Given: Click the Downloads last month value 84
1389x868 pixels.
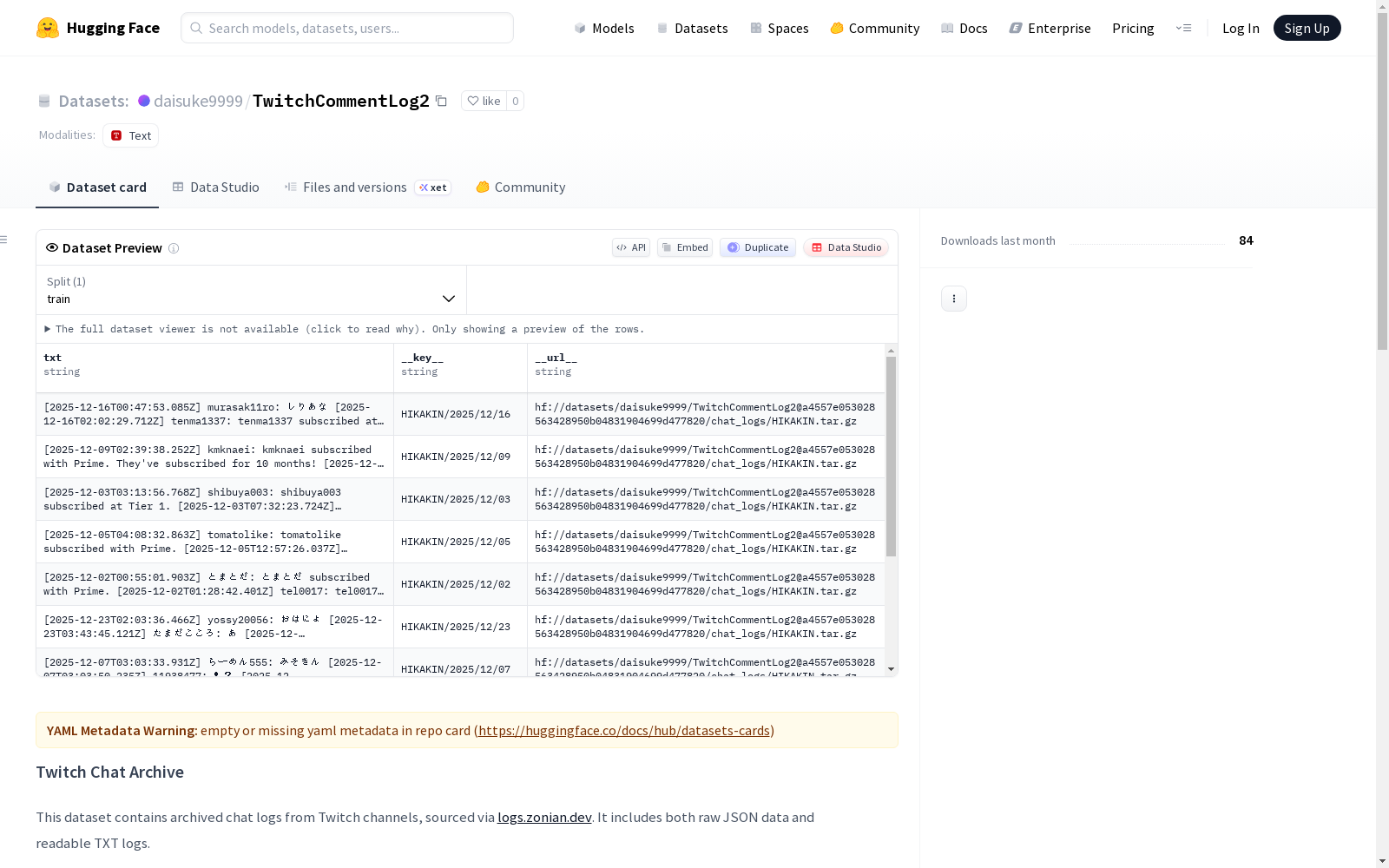Looking at the screenshot, I should [1246, 240].
